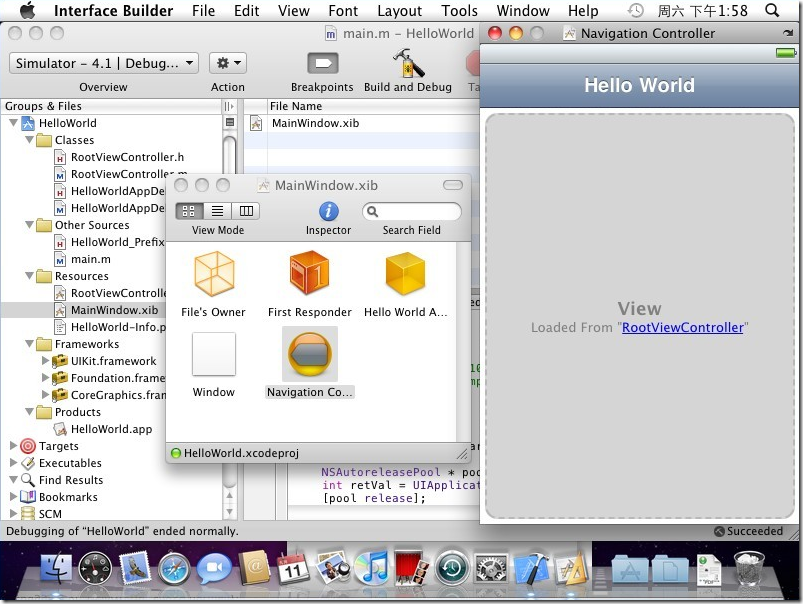The width and height of the screenshot is (803, 604).
Task: Open the Tools menu
Action: click(x=459, y=10)
